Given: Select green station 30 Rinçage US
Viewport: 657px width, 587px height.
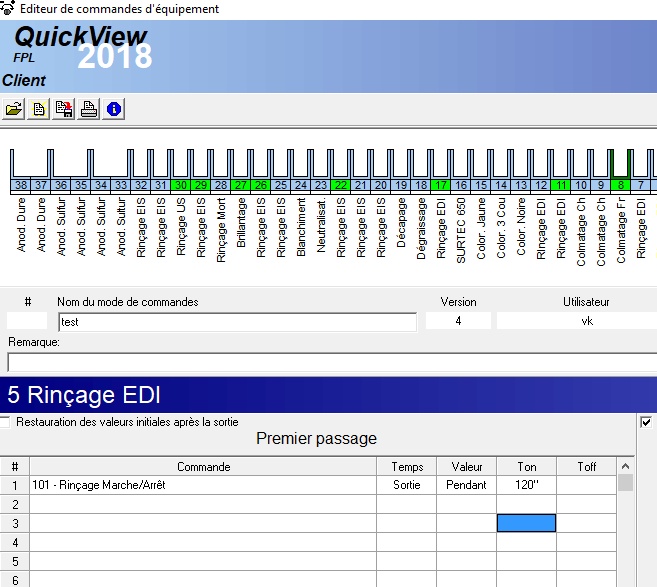Looking at the screenshot, I should 181,185.
